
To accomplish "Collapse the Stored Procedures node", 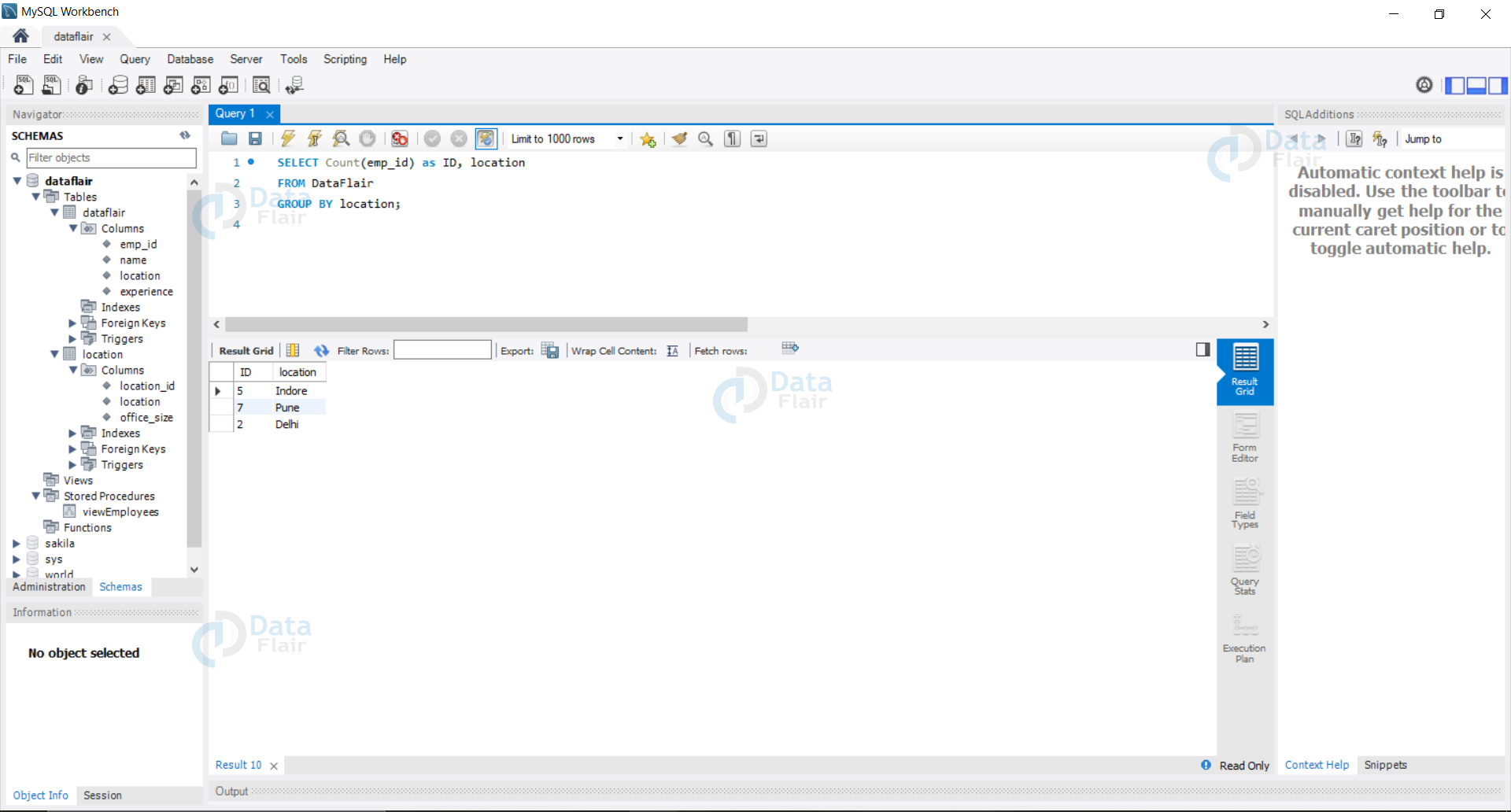I will [x=35, y=496].
